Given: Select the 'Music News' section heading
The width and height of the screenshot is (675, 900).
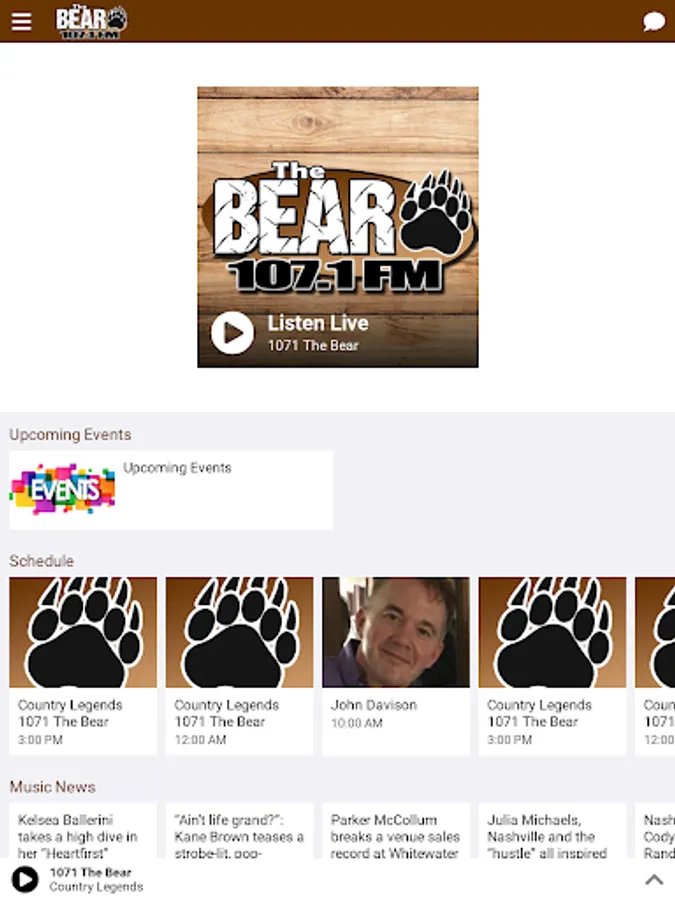Looking at the screenshot, I should (x=52, y=787).
